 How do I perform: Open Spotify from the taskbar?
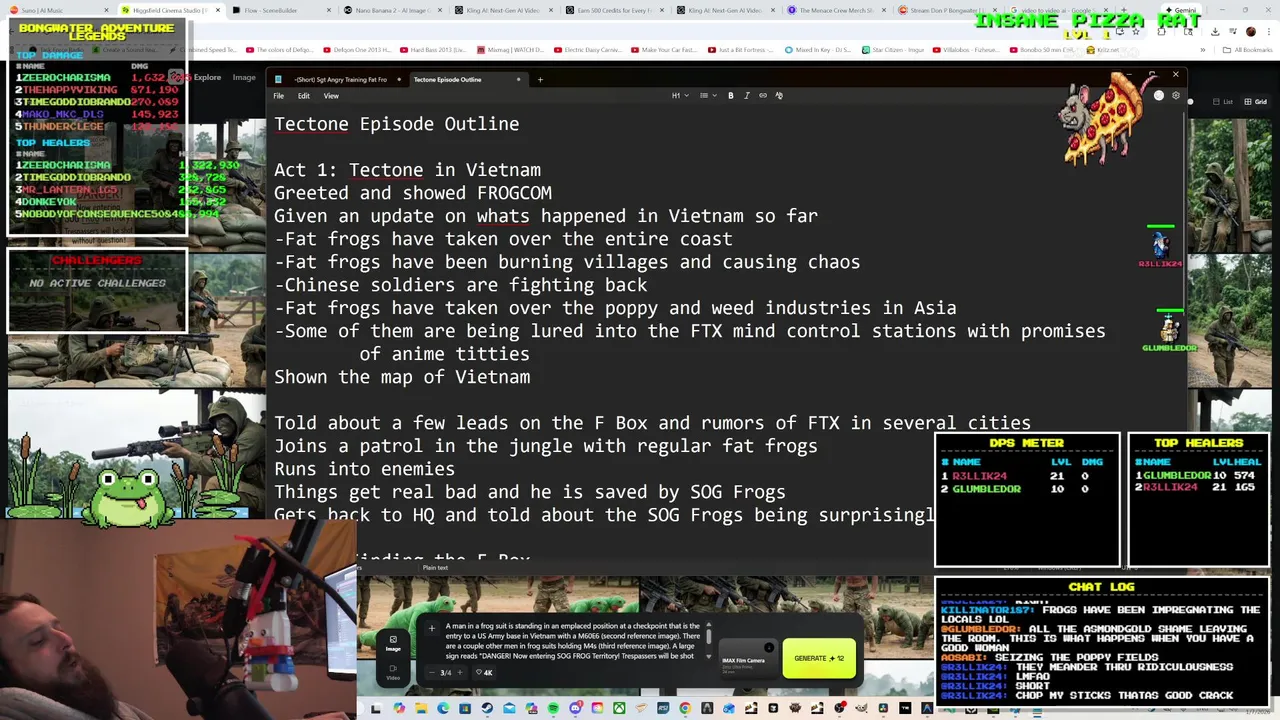[553, 709]
